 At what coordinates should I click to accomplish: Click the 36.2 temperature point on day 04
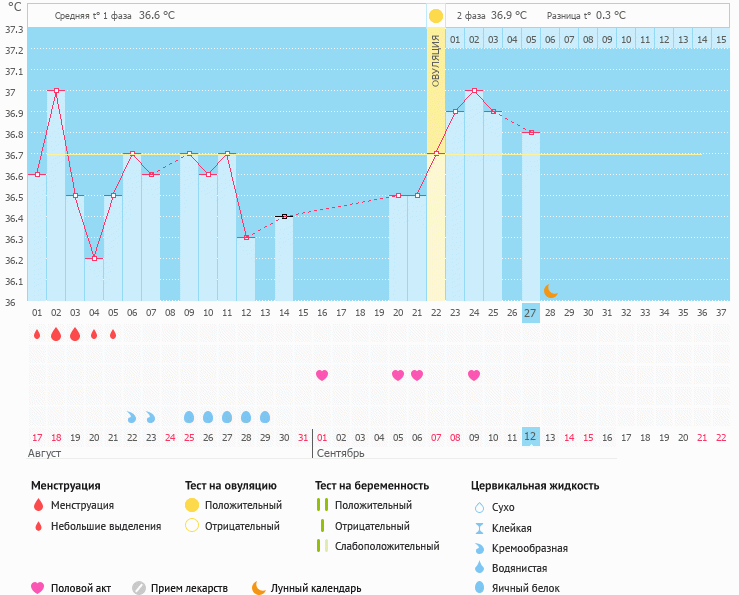[x=94, y=259]
